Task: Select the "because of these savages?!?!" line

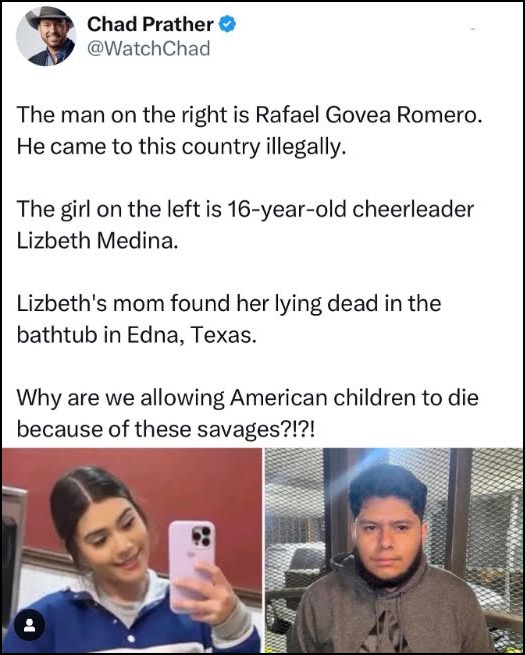Action: [x=165, y=429]
